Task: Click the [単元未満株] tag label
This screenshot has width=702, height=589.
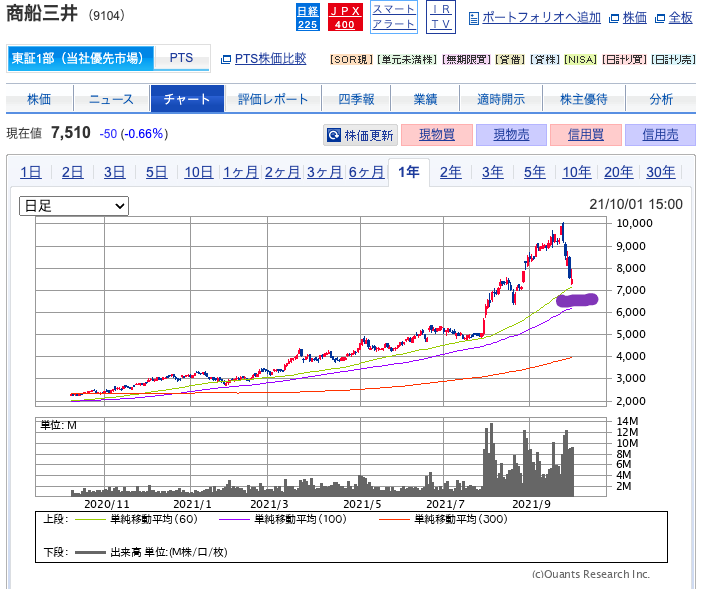Action: [x=407, y=60]
